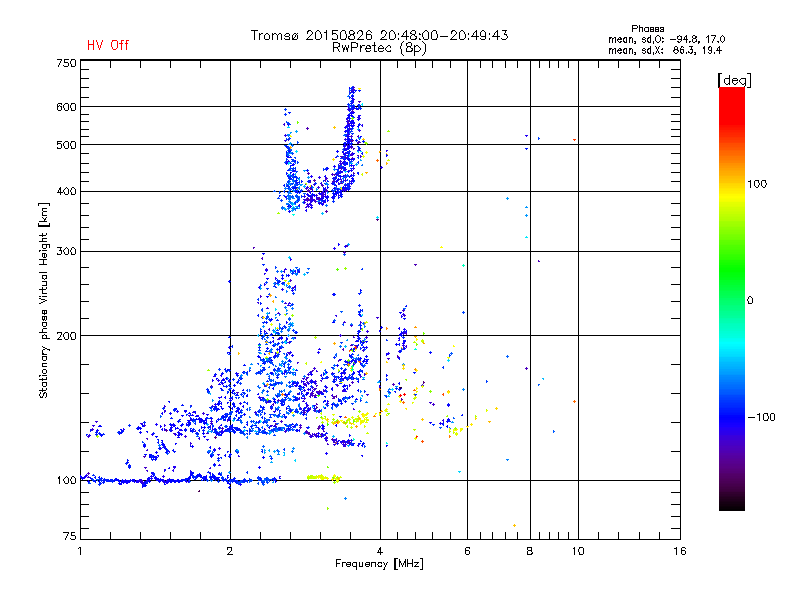
Task: Click the red 'HV Off' status label
Action: click(108, 45)
